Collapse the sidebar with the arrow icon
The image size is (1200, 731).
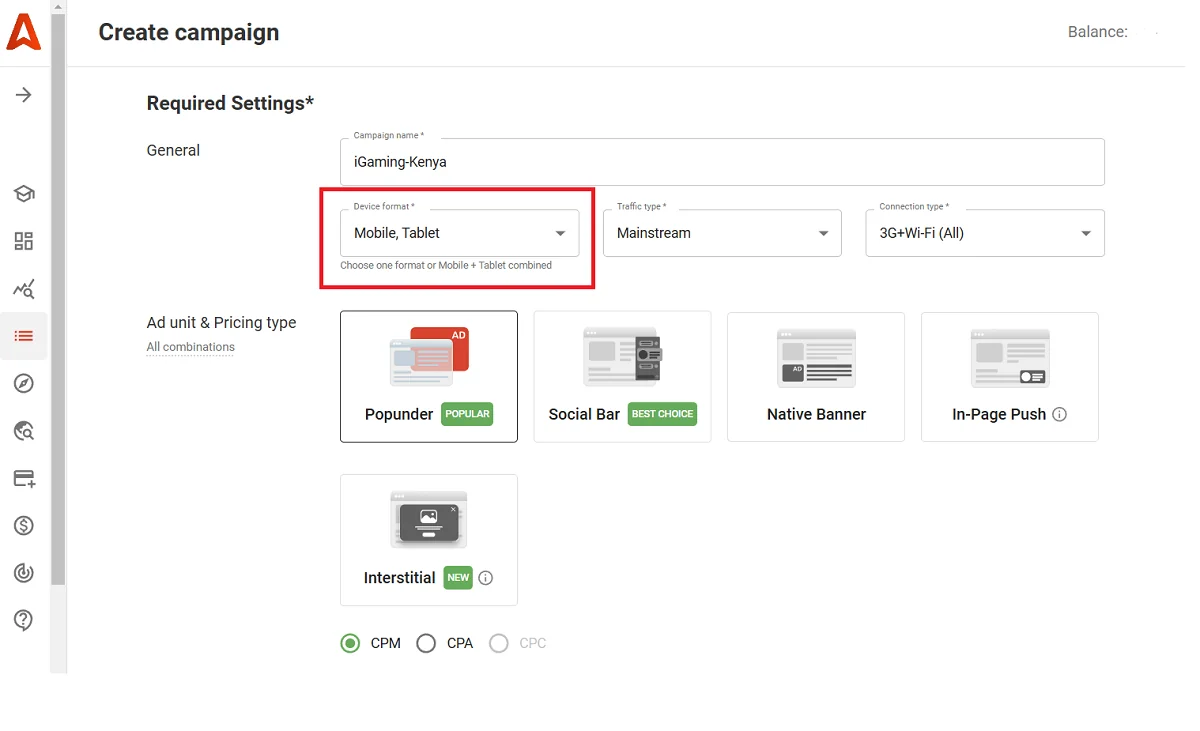point(24,94)
